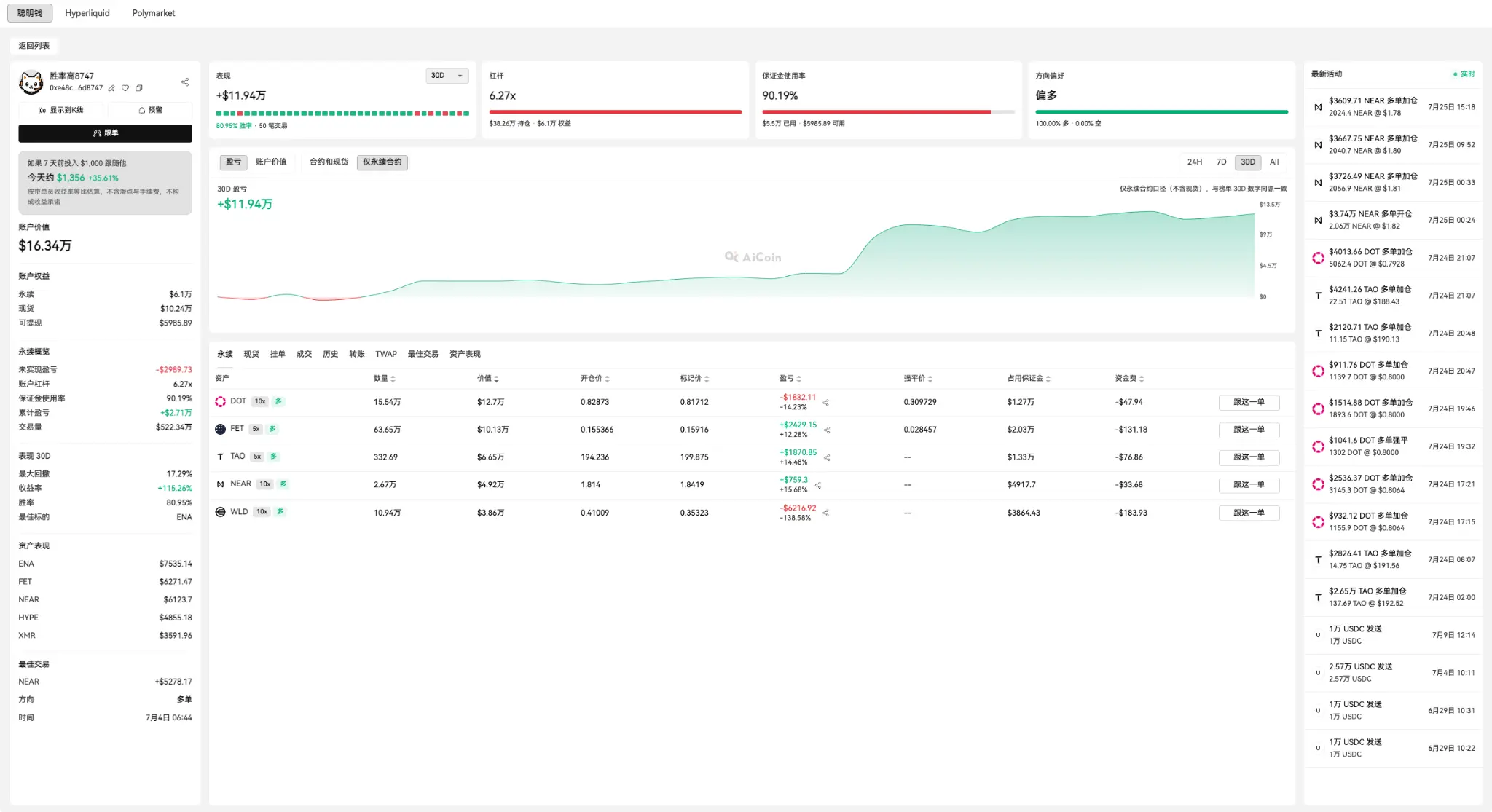Favorite the trader with the heart icon
The image size is (1492, 812).
click(x=125, y=88)
